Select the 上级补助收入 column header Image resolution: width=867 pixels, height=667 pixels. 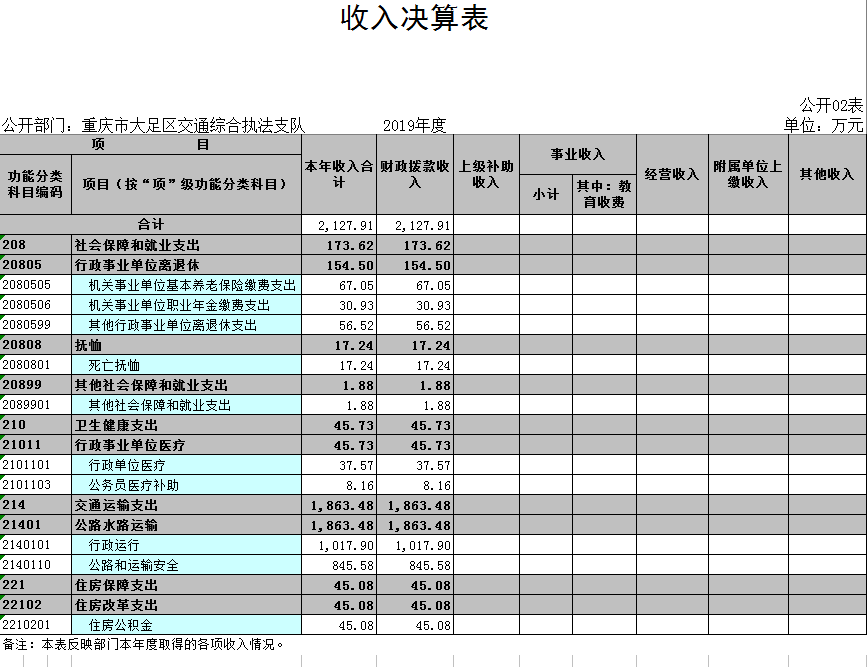point(486,174)
